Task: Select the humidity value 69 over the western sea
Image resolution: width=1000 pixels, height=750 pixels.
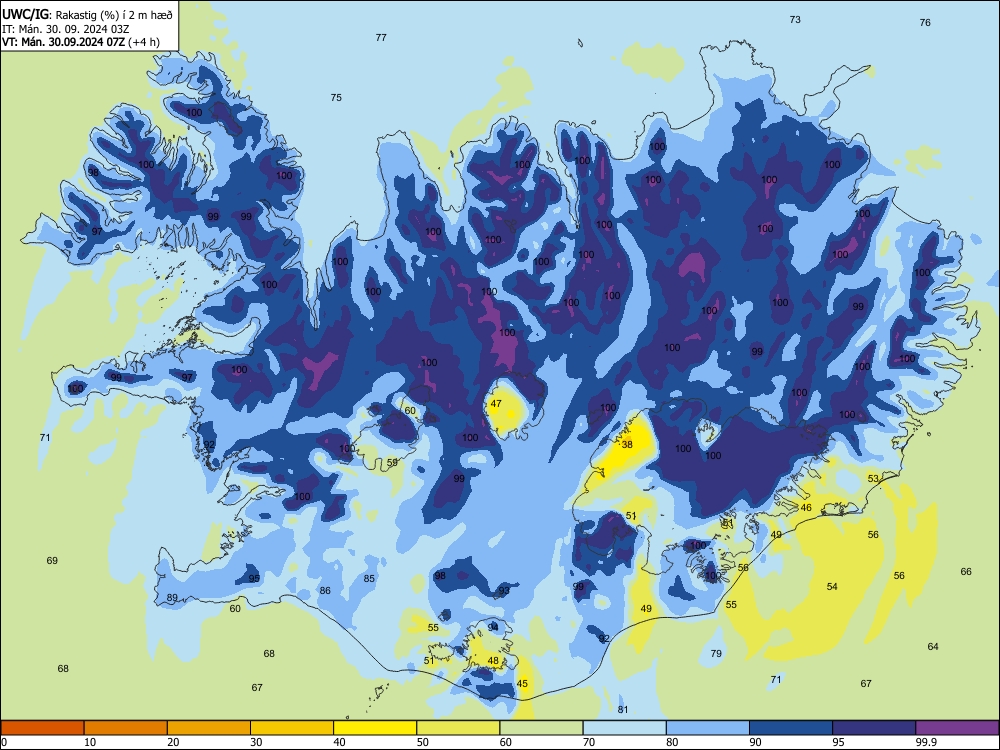Action: point(52,561)
